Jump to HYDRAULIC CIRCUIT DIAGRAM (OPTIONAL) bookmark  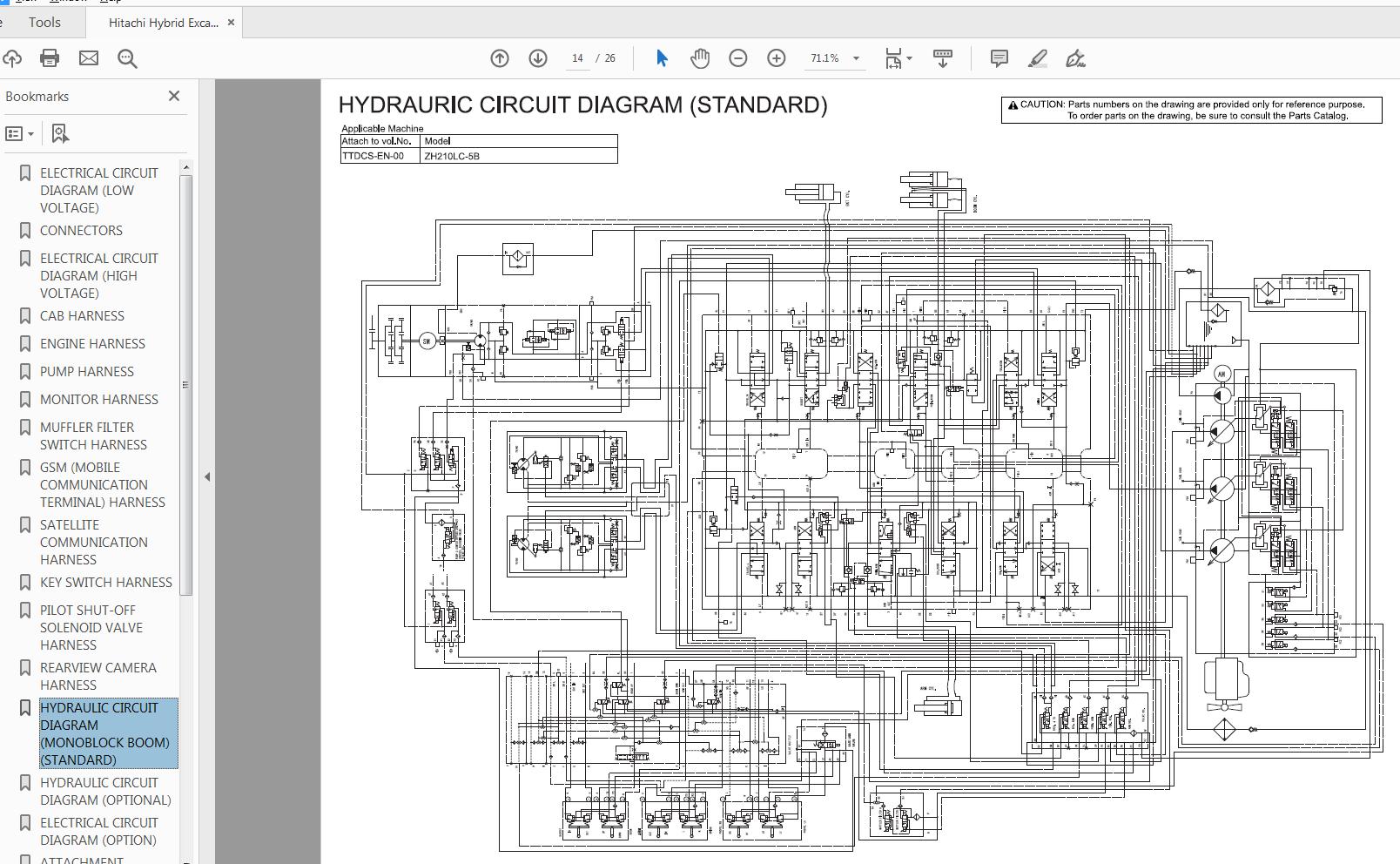100,791
